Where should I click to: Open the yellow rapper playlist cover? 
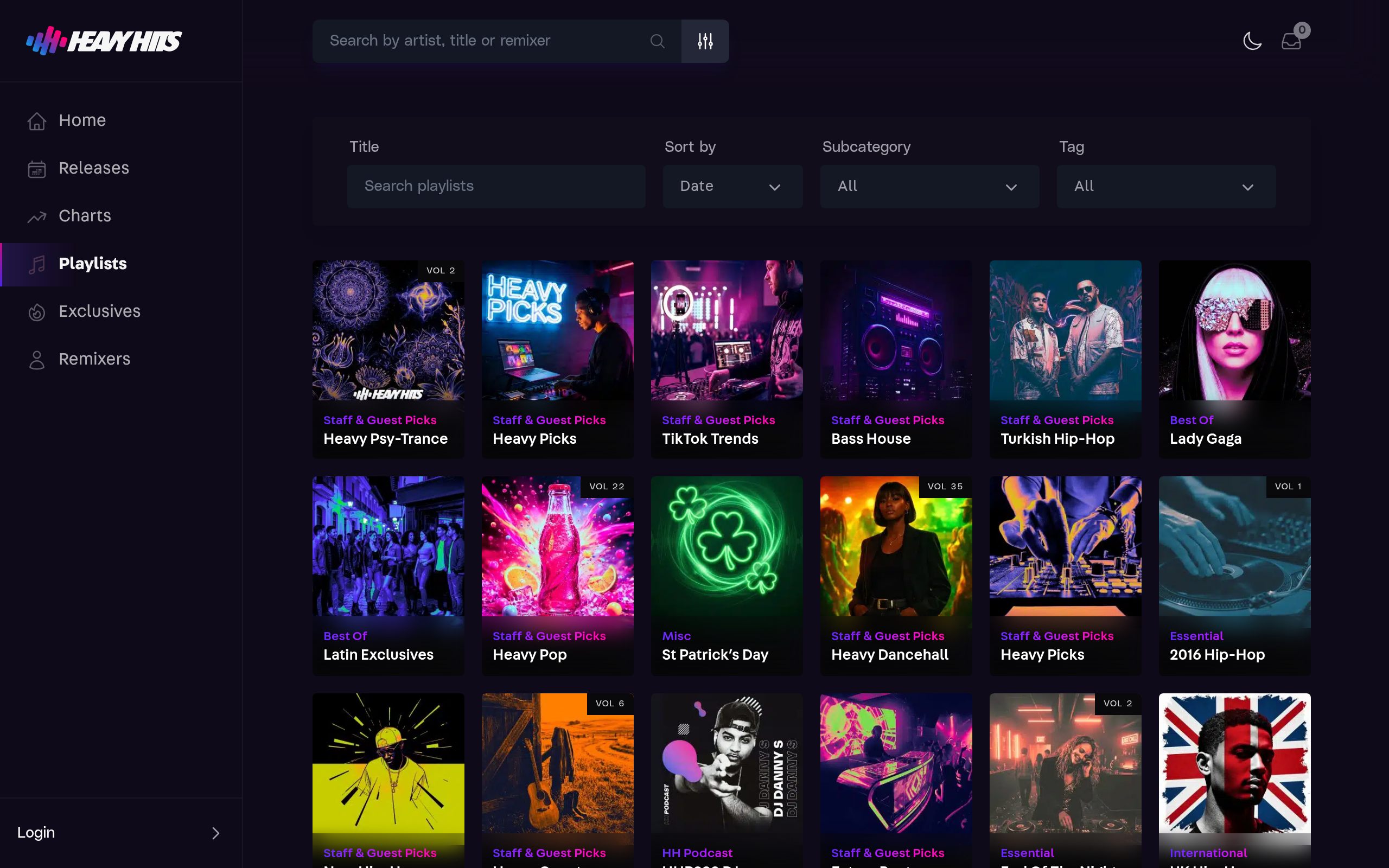(x=388, y=763)
